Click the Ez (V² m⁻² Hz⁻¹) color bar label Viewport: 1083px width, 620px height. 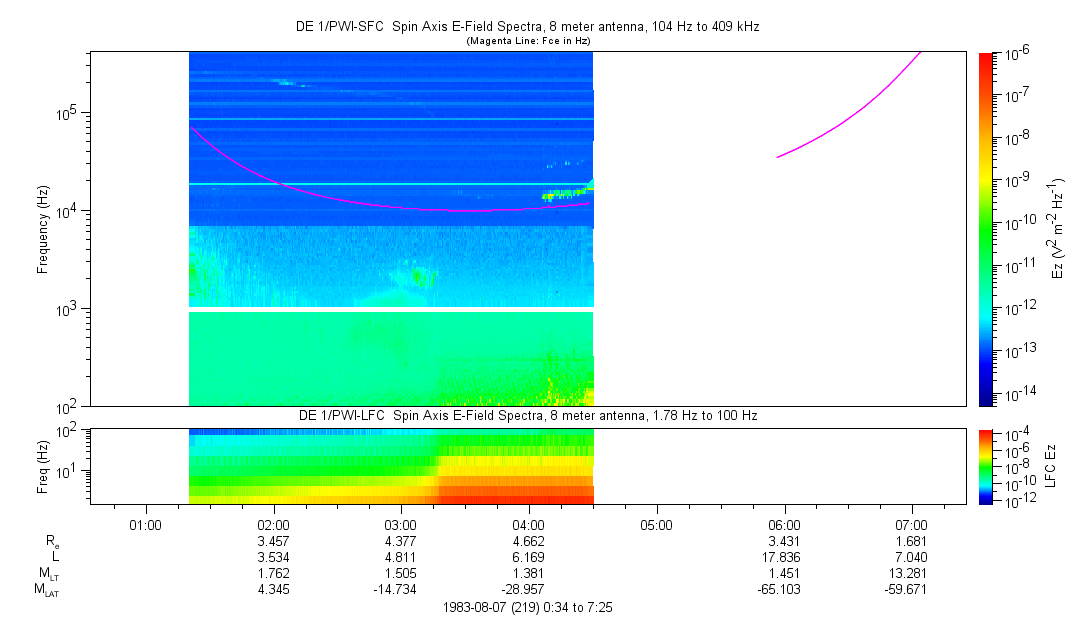[1059, 228]
